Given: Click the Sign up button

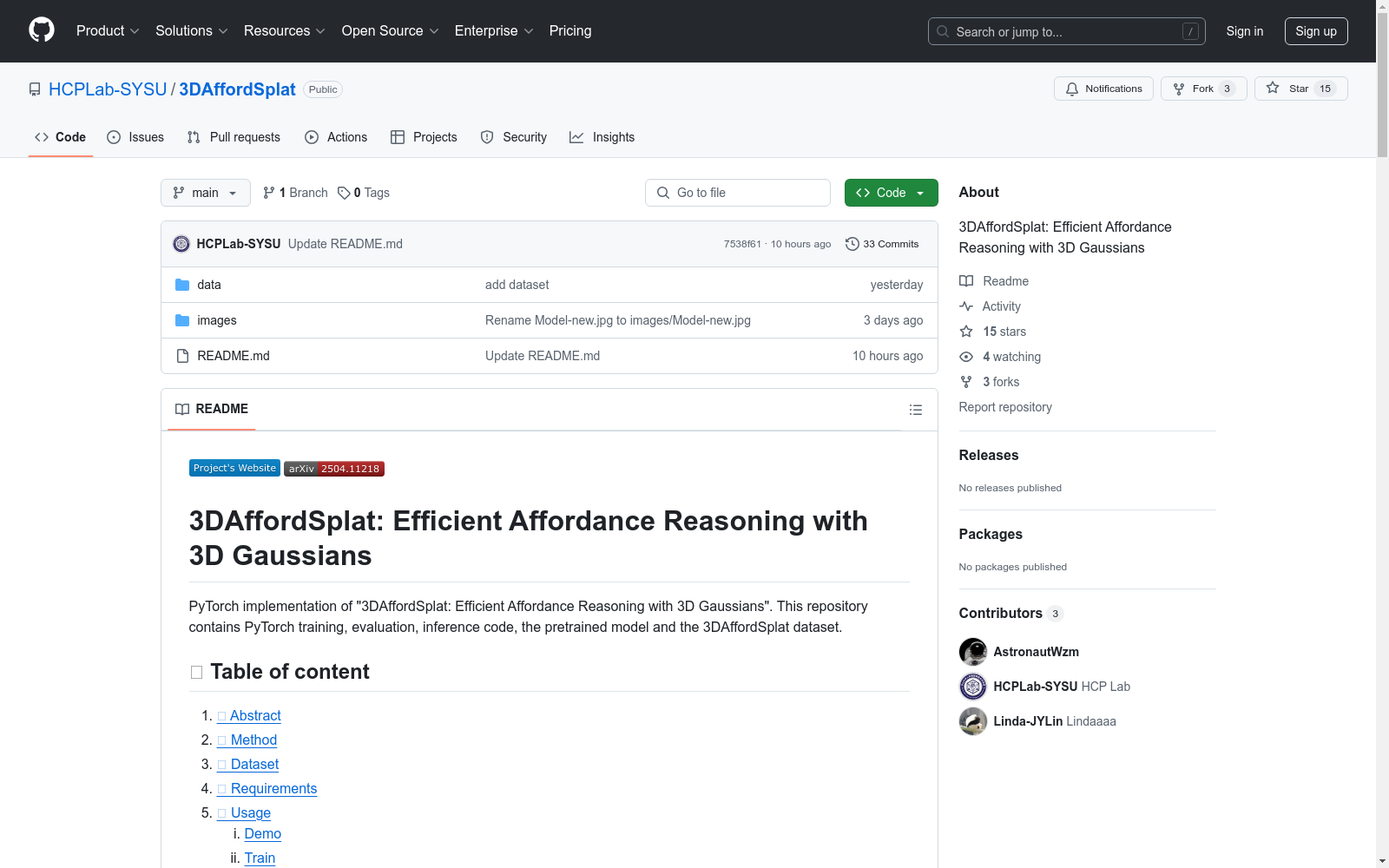Looking at the screenshot, I should [1316, 31].
